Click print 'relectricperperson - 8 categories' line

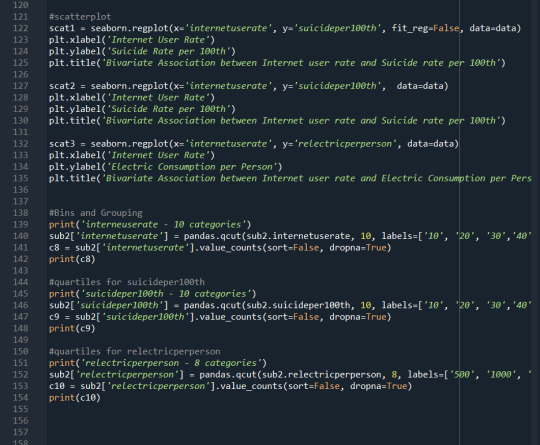pyautogui.click(x=158, y=363)
